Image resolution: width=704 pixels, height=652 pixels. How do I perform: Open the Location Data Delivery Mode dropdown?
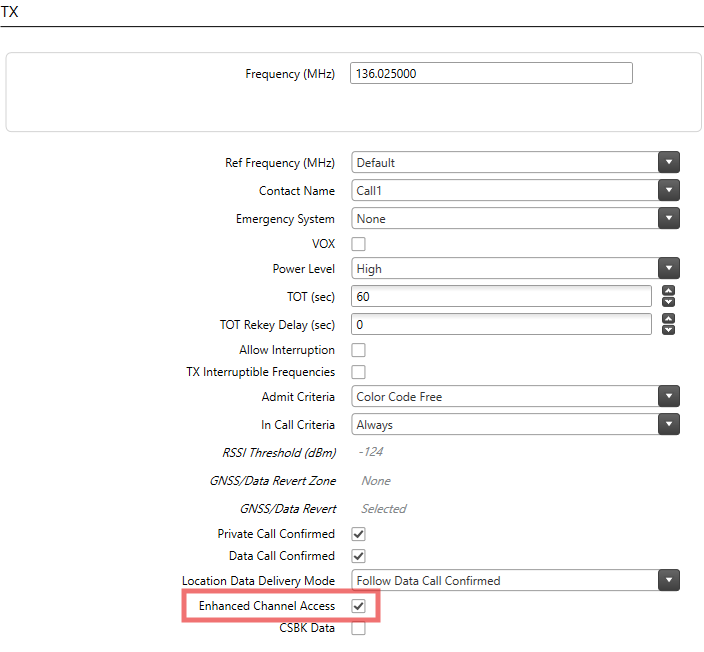669,581
